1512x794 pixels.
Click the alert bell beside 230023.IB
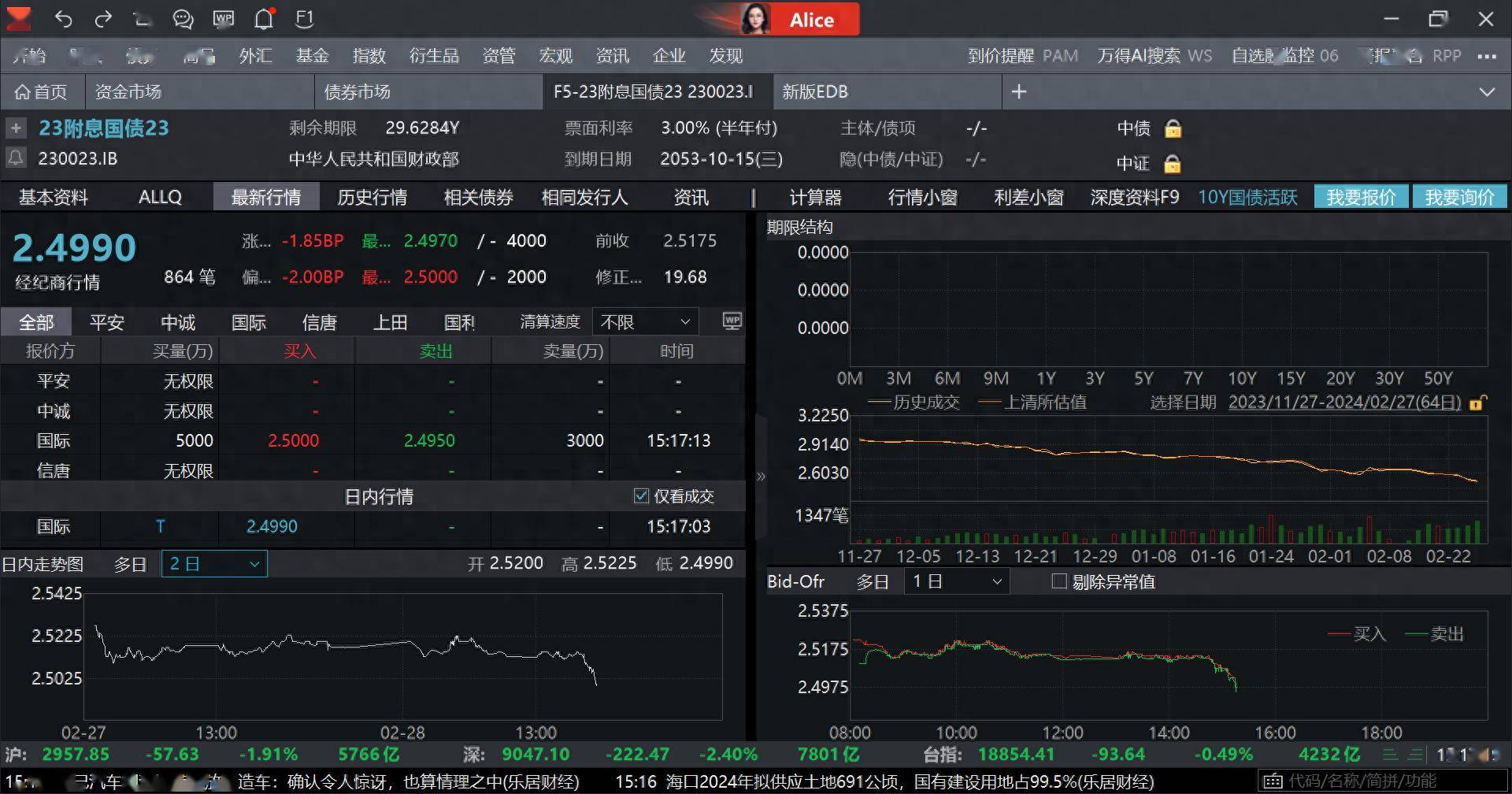(16, 158)
